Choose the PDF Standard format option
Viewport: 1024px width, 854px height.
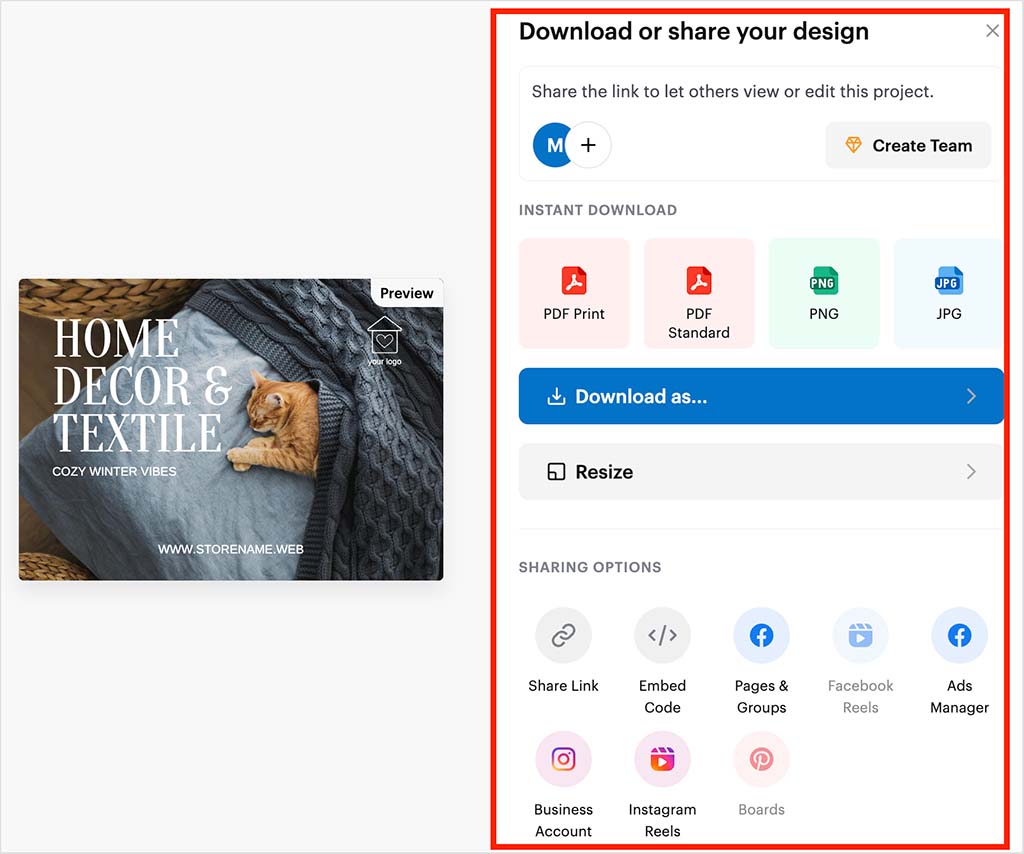[699, 292]
